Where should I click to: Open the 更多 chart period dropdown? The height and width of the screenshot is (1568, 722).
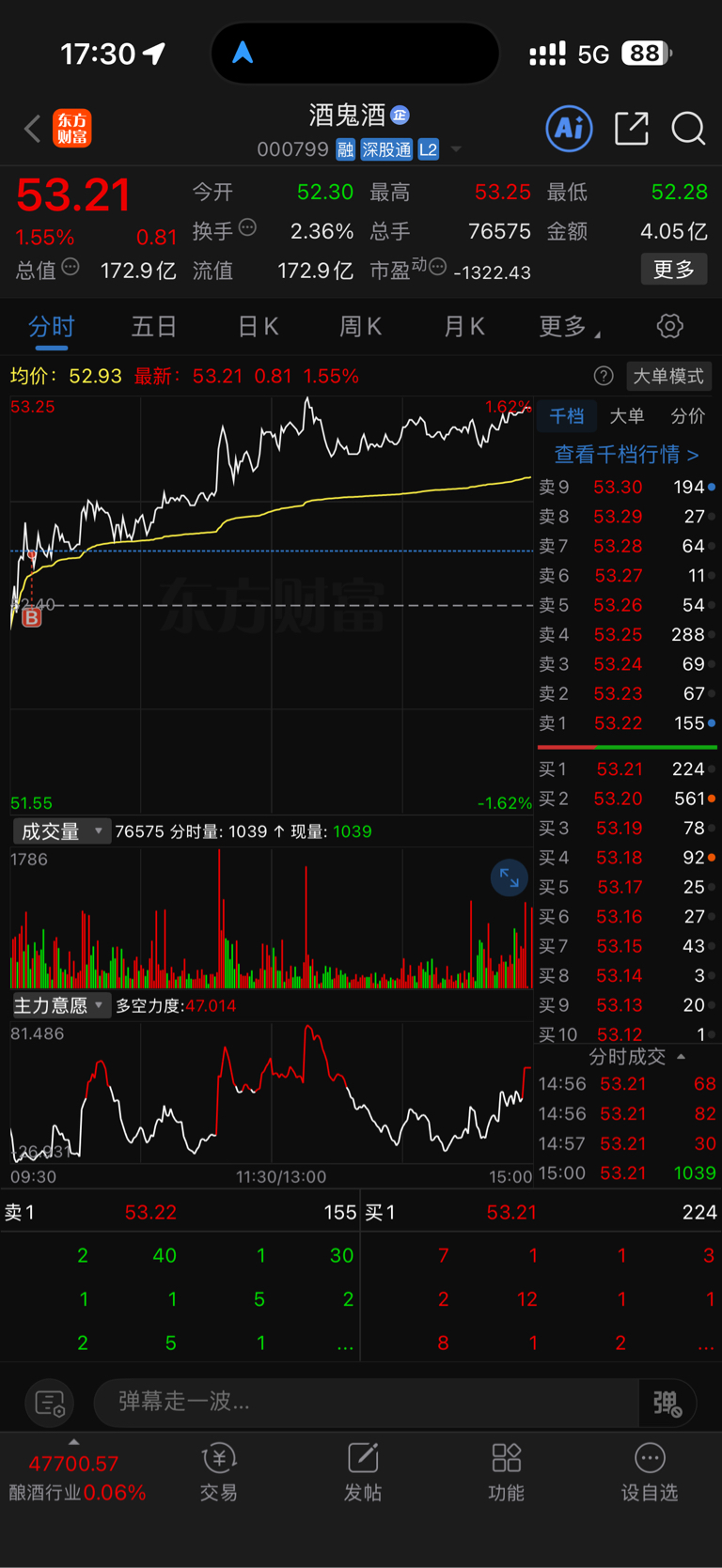[x=570, y=326]
